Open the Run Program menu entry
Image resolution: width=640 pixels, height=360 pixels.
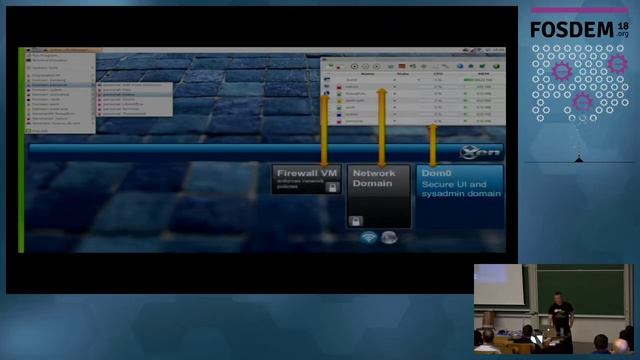pos(60,55)
